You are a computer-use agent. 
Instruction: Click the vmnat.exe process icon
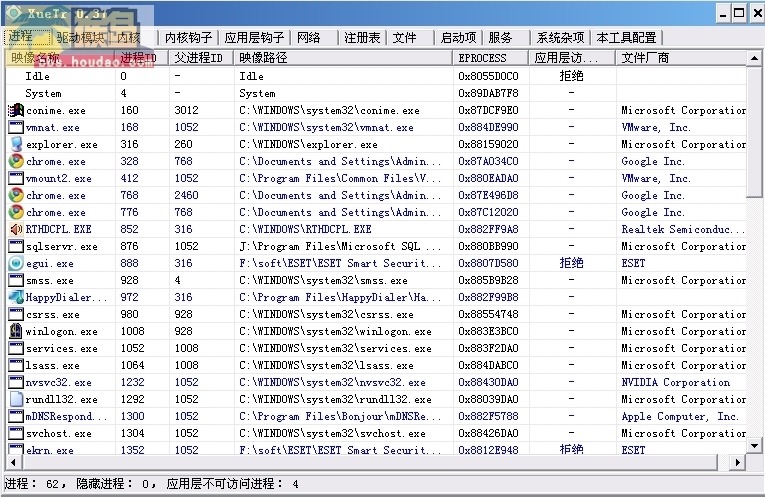[x=16, y=127]
